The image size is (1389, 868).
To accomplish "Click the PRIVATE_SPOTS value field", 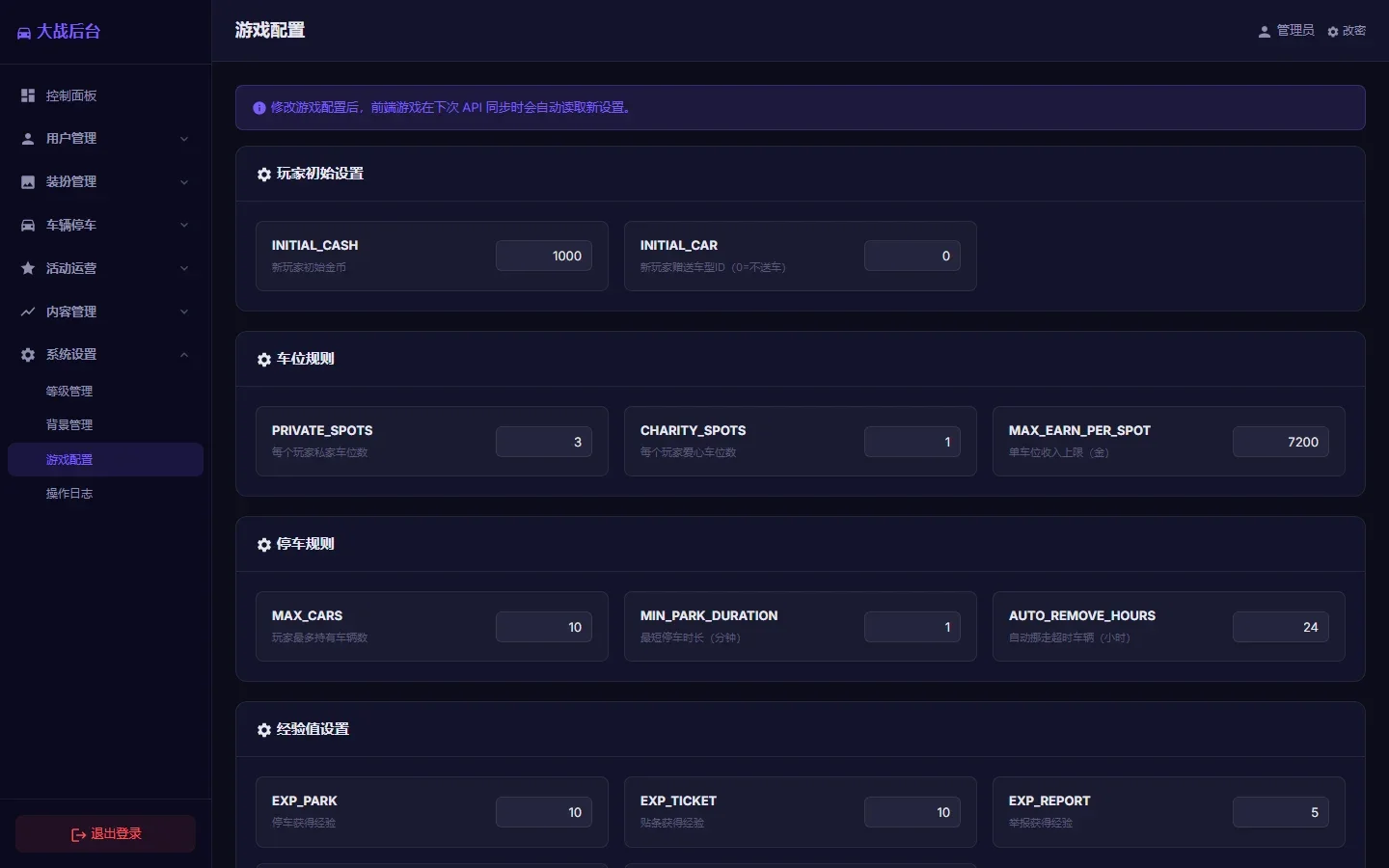I will tap(544, 442).
